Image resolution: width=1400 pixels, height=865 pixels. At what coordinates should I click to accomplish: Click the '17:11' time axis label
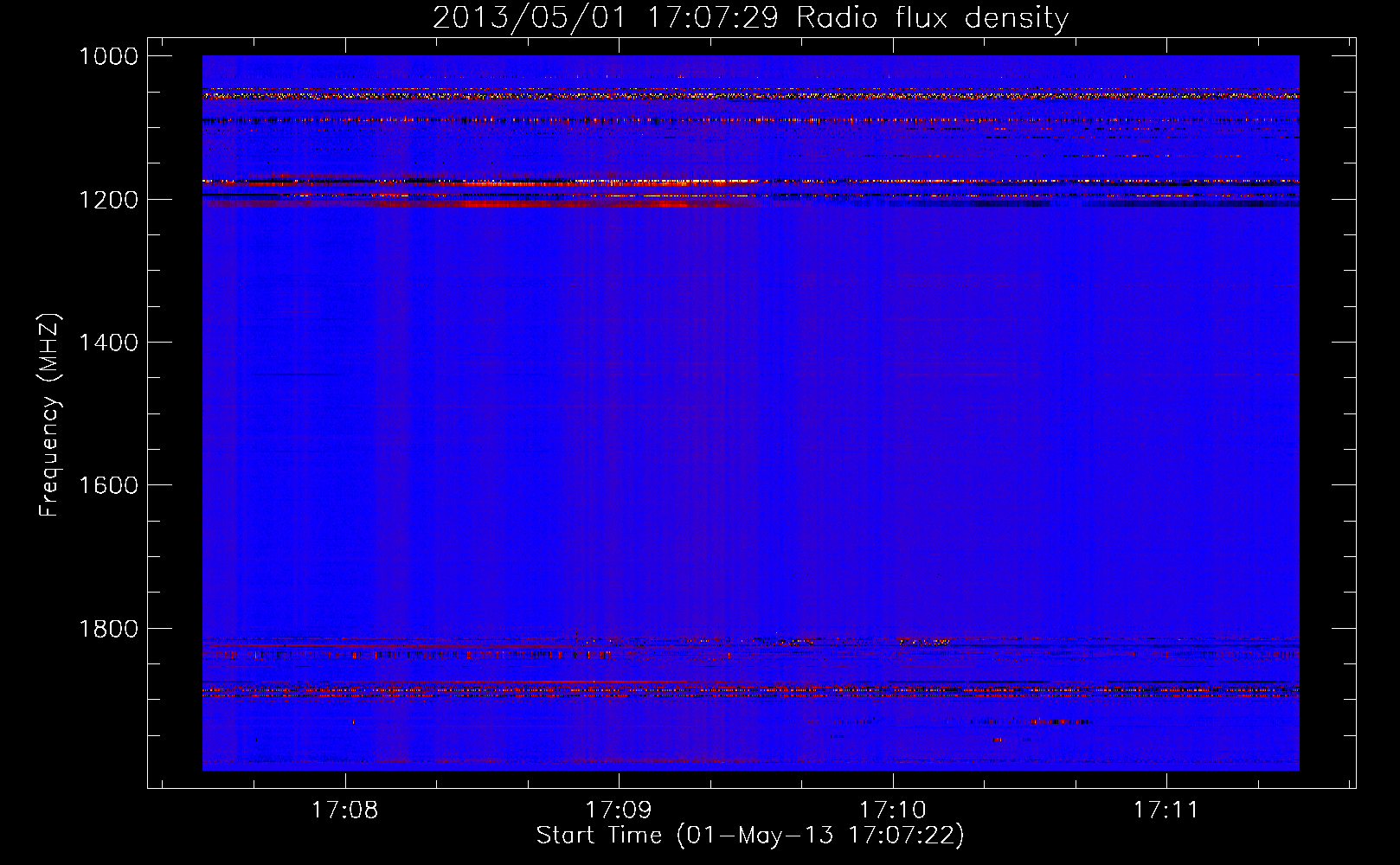(1166, 811)
